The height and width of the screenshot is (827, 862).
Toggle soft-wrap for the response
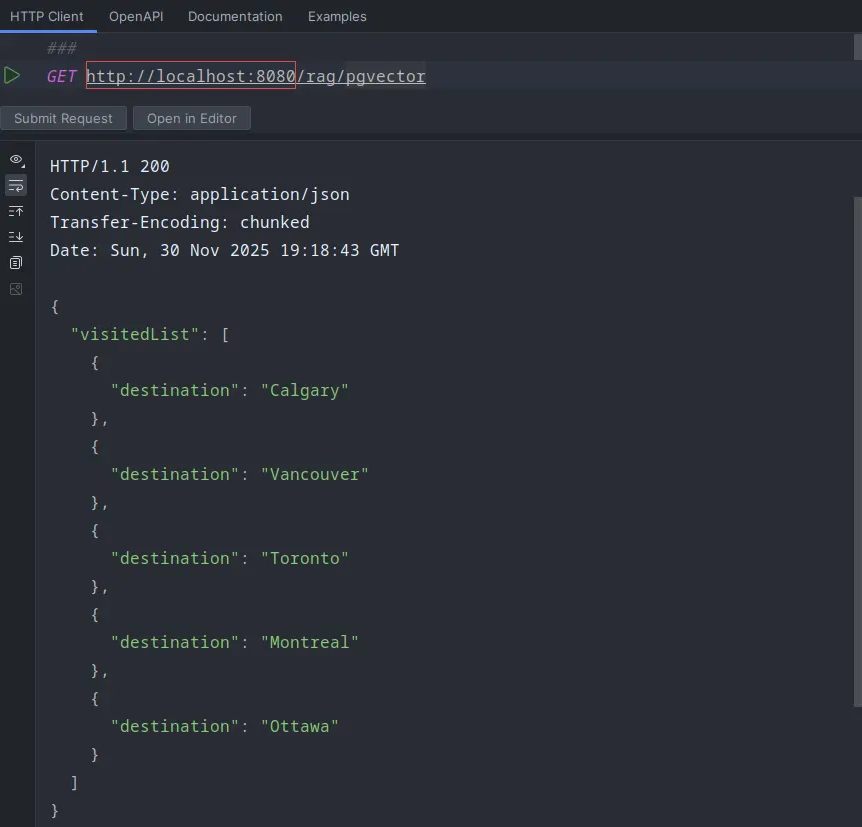tap(16, 186)
